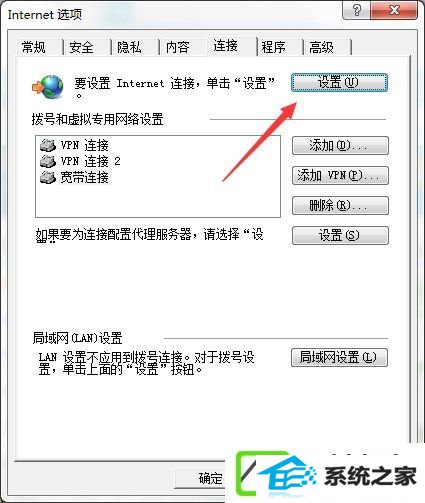The image size is (425, 503).
Task: Click the 添加(D)... button
Action: pyautogui.click(x=340, y=145)
